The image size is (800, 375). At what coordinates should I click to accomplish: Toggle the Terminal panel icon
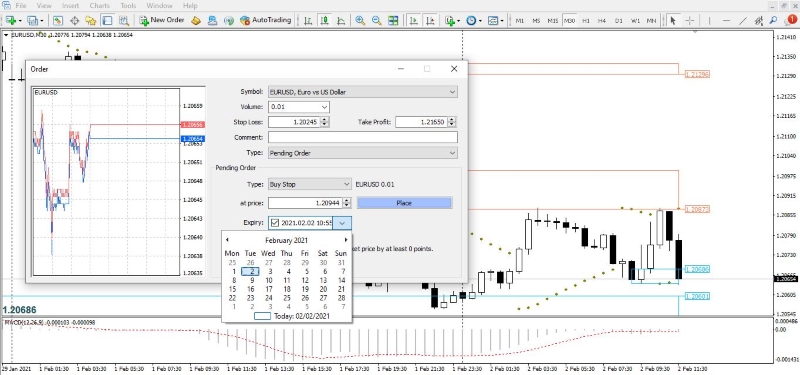(107, 20)
